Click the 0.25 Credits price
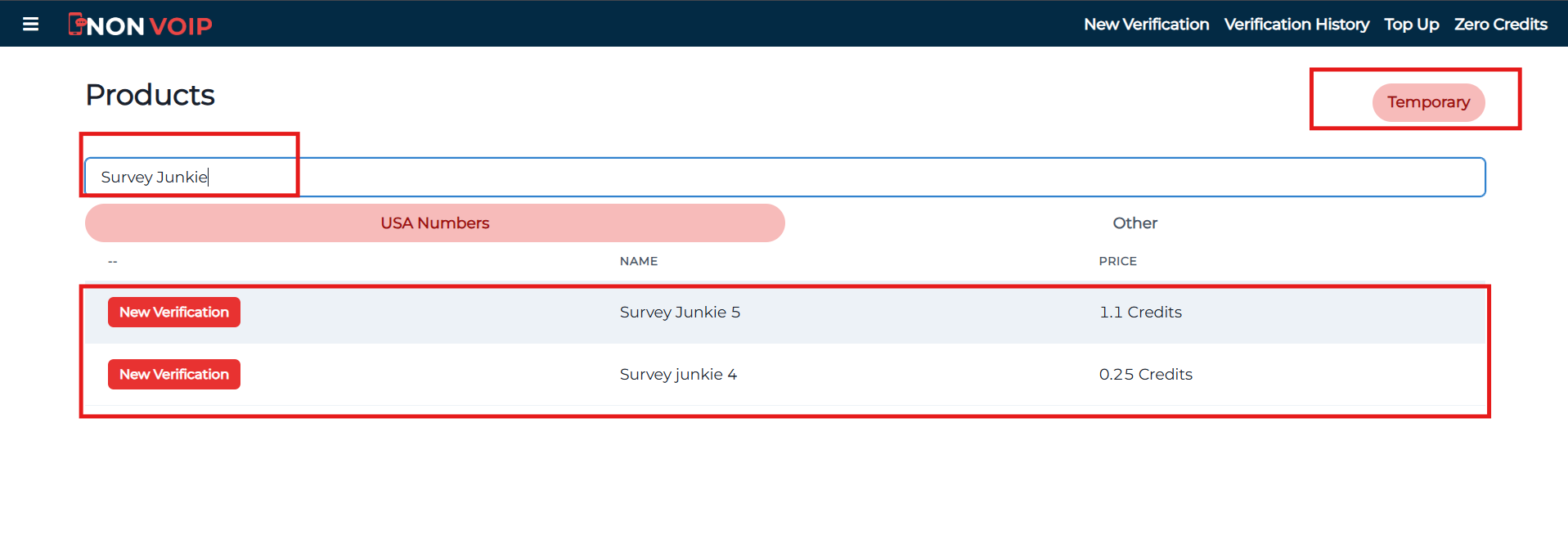Viewport: 1568px width, 549px height. (1145, 374)
